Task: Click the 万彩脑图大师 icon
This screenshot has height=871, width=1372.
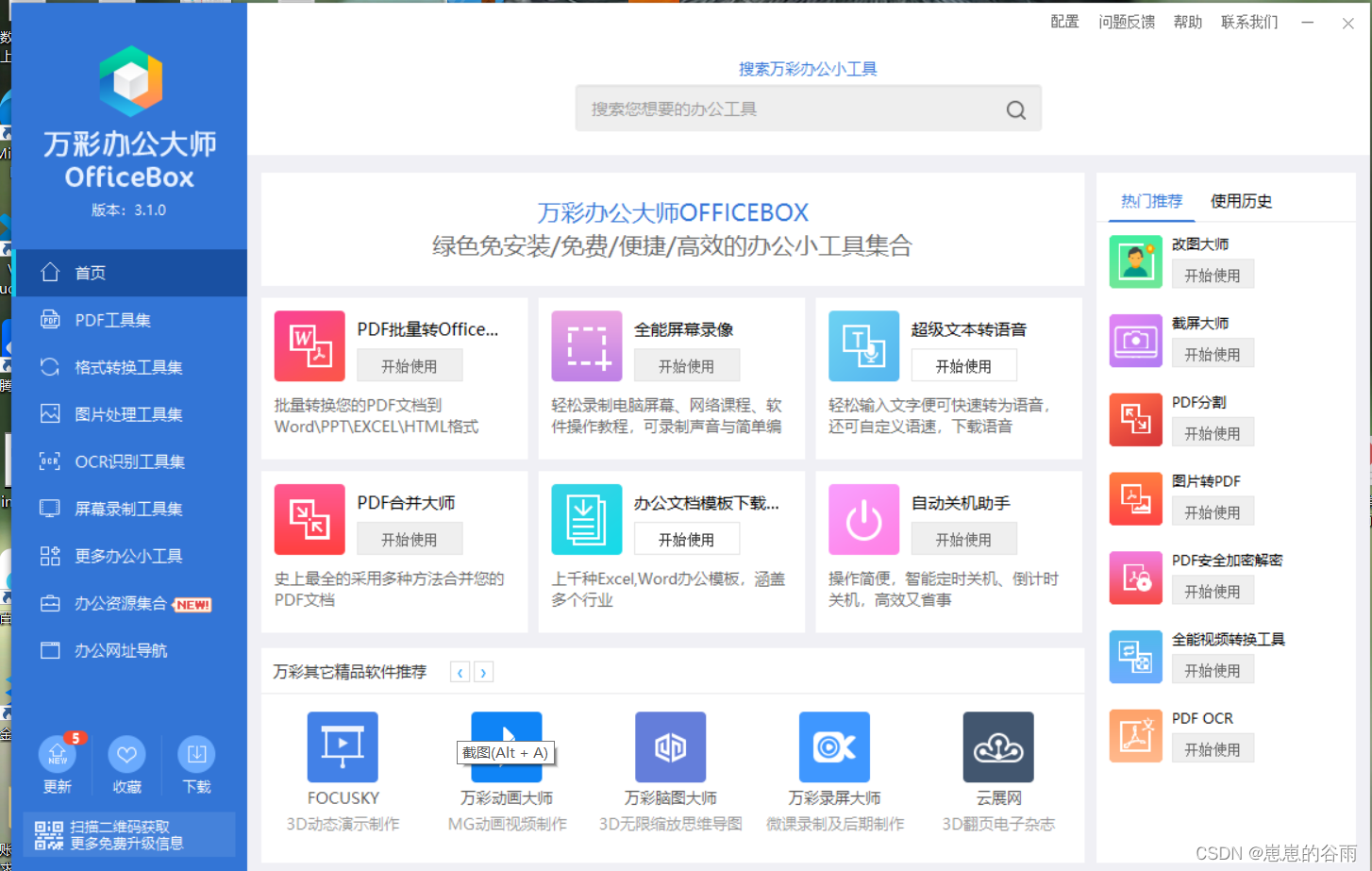Action: [671, 746]
